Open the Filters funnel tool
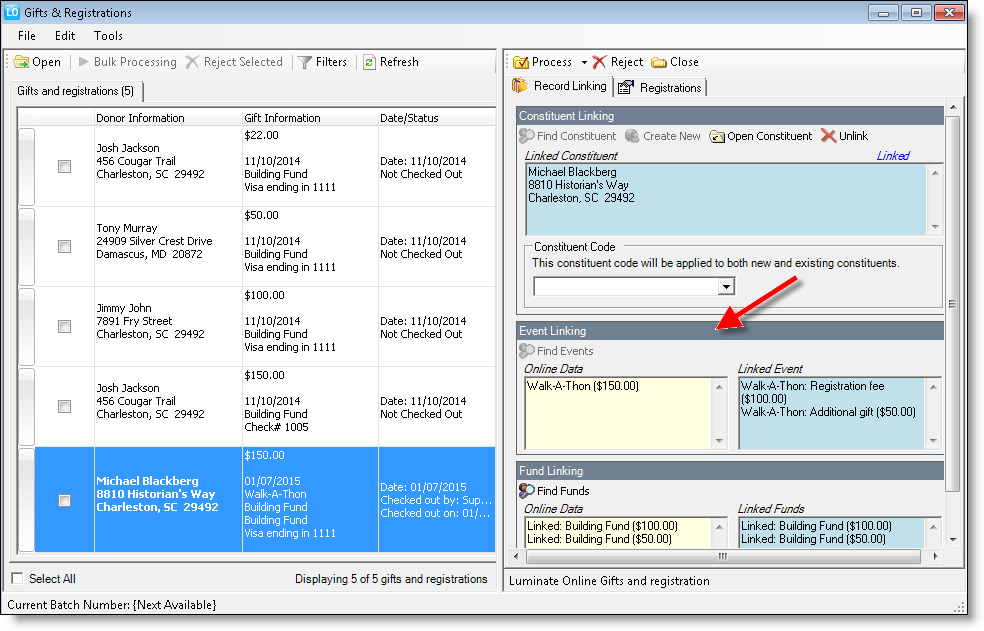This screenshot has height=631, width=984. 305,62
